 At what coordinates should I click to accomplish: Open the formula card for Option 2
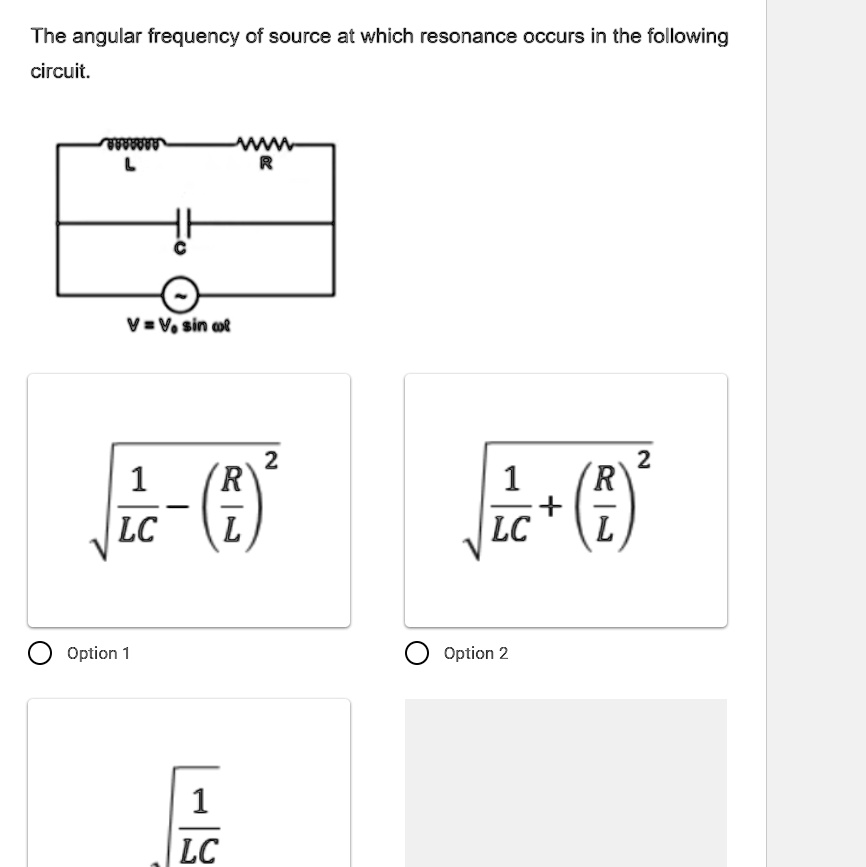[565, 500]
